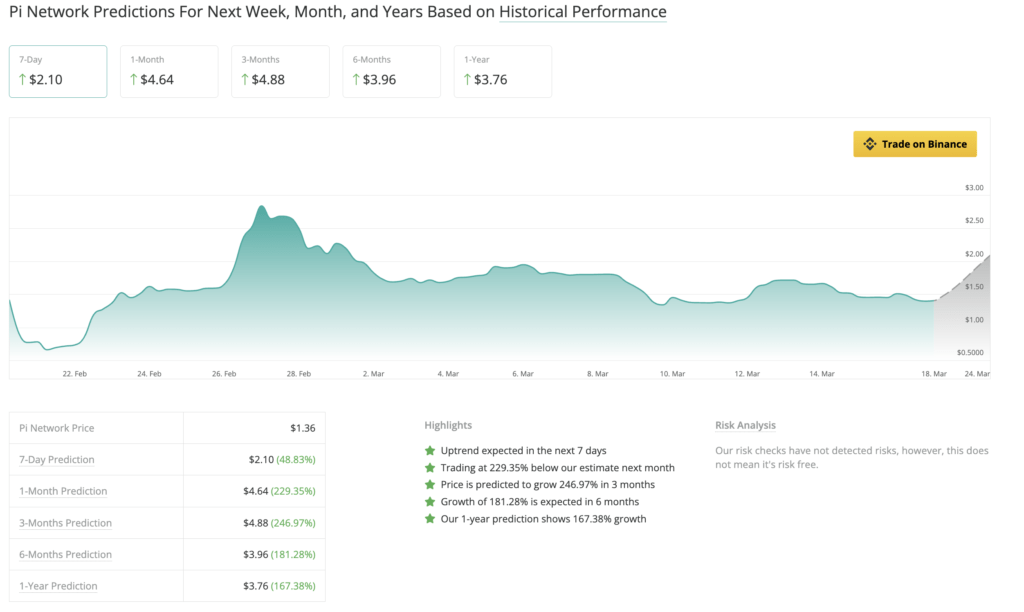Click the Binance logo icon in button
The width and height of the screenshot is (1024, 612).
pos(869,144)
